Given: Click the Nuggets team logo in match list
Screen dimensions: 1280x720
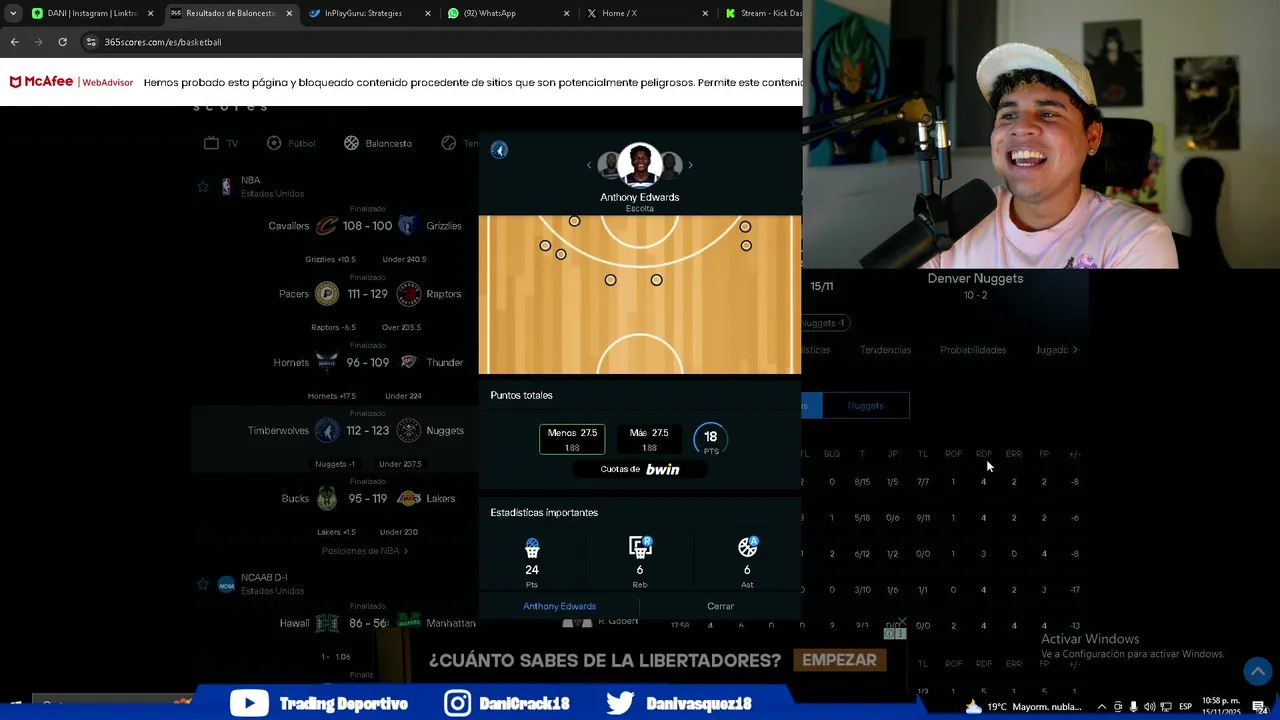Looking at the screenshot, I should 408,431.
